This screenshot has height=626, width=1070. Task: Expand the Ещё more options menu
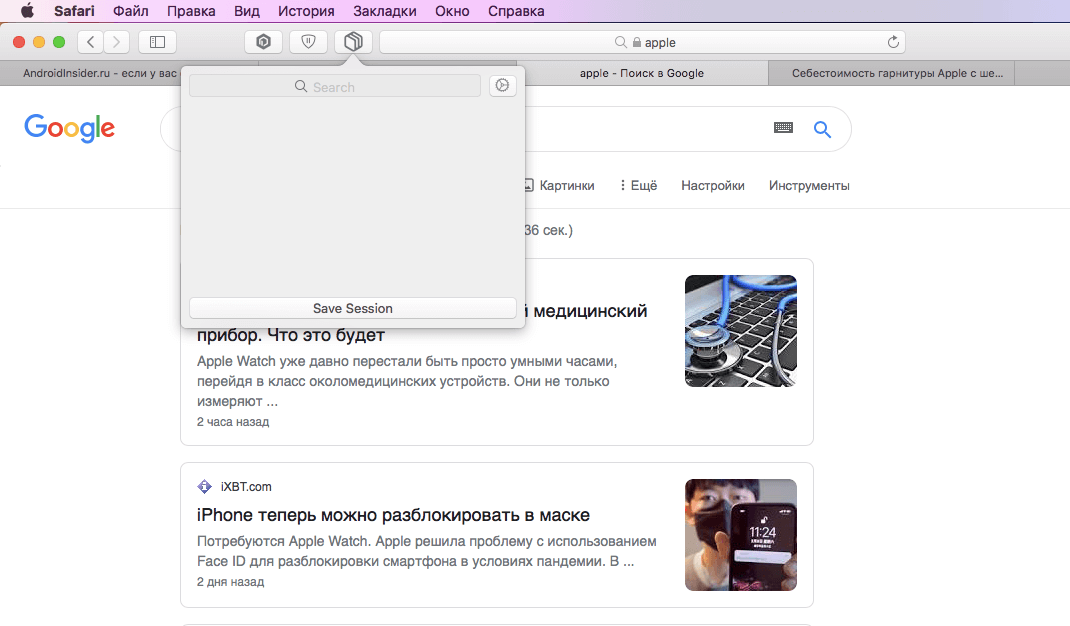coord(638,185)
